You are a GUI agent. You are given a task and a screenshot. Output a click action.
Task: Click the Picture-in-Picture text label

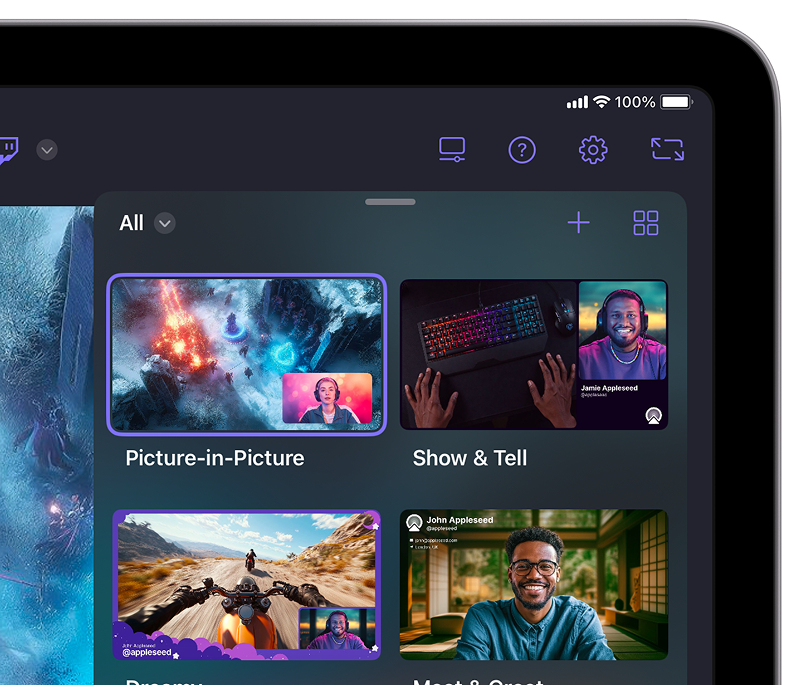pyautogui.click(x=214, y=458)
